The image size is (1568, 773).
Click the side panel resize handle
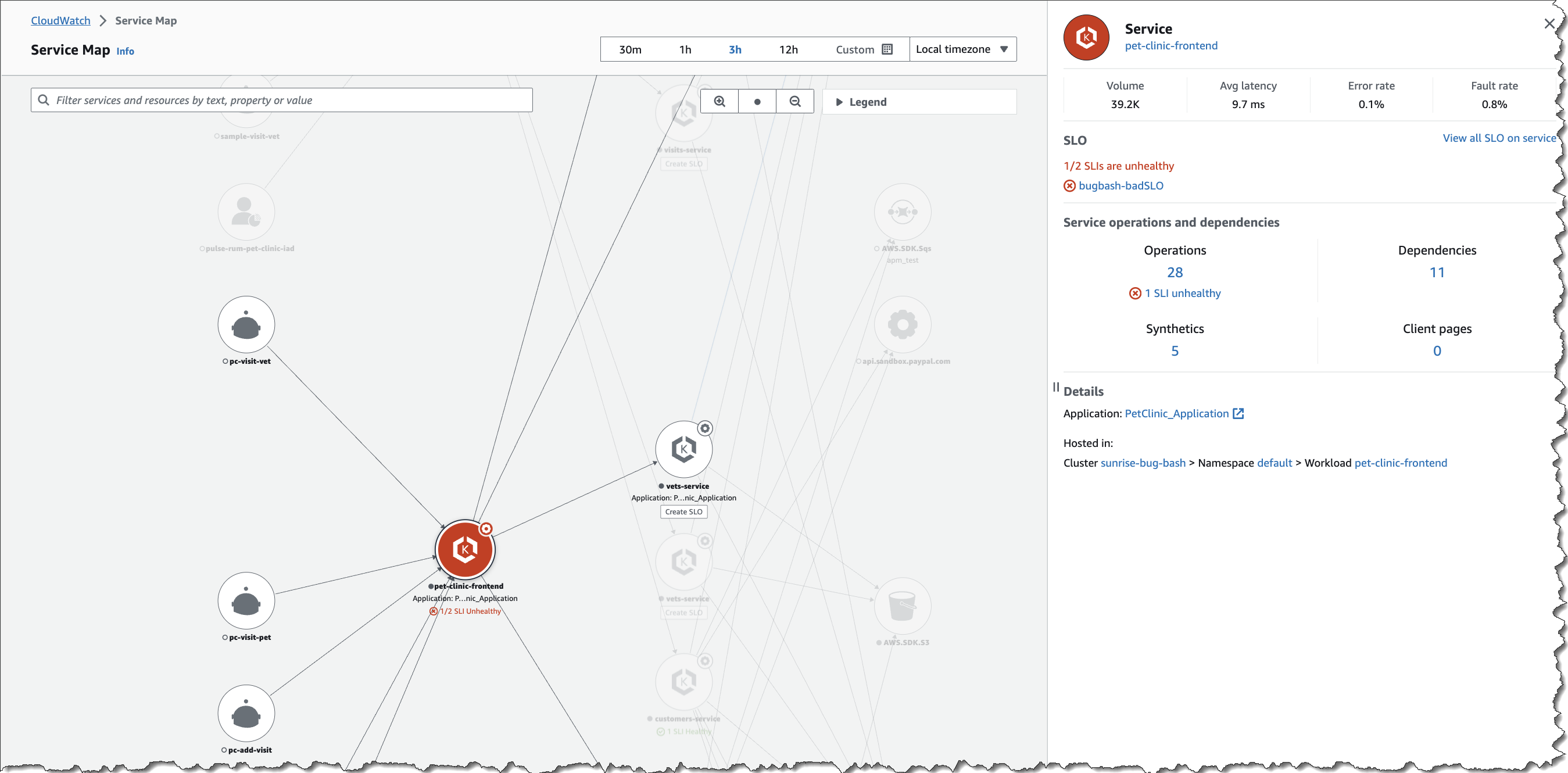(x=1055, y=387)
